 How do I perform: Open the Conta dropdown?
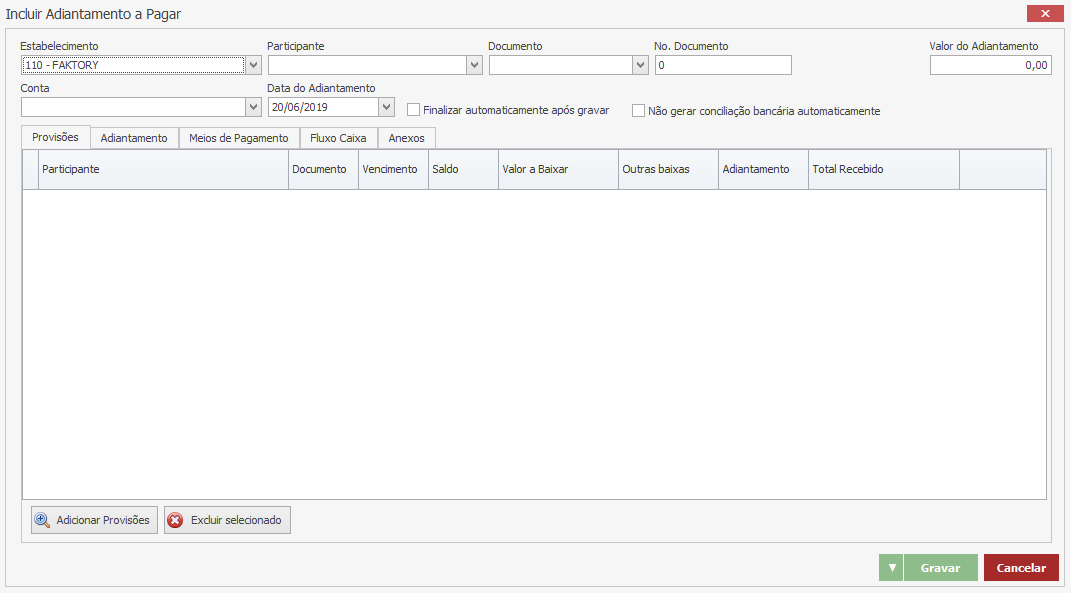(x=254, y=107)
